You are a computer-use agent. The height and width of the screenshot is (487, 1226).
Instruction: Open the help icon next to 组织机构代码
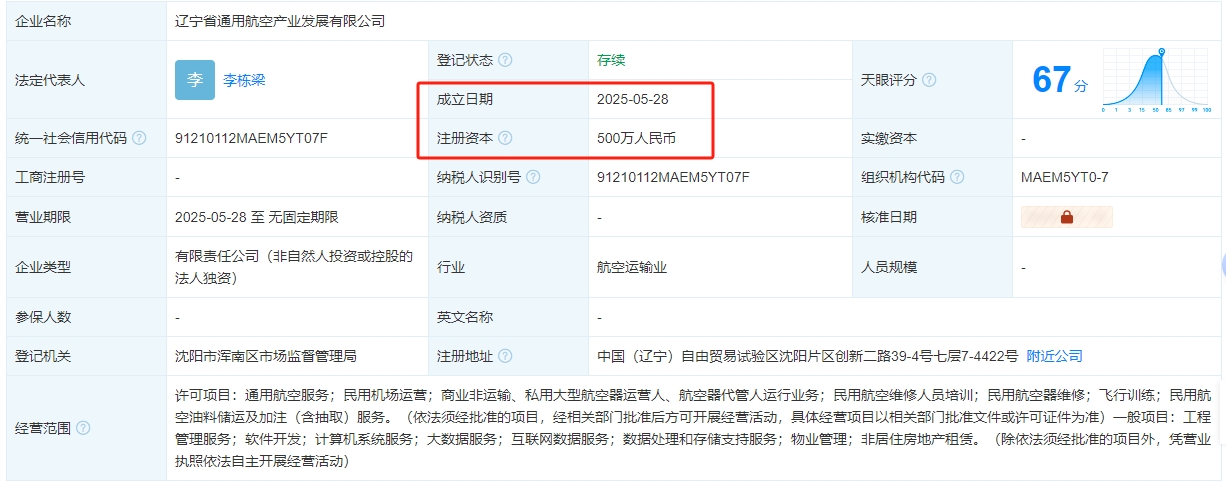(x=957, y=177)
